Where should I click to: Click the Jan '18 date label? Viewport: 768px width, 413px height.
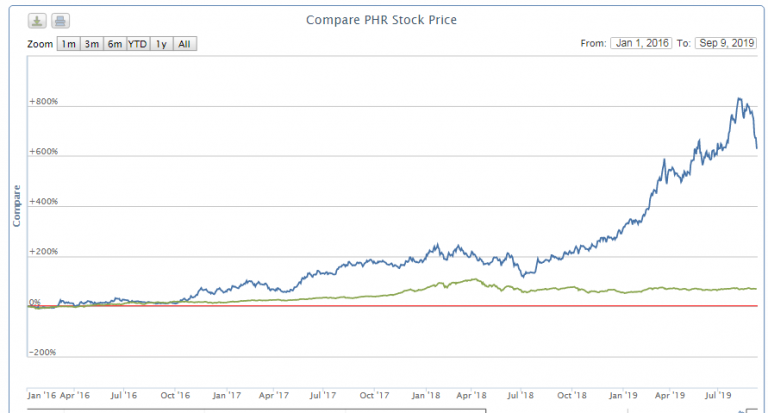point(426,395)
